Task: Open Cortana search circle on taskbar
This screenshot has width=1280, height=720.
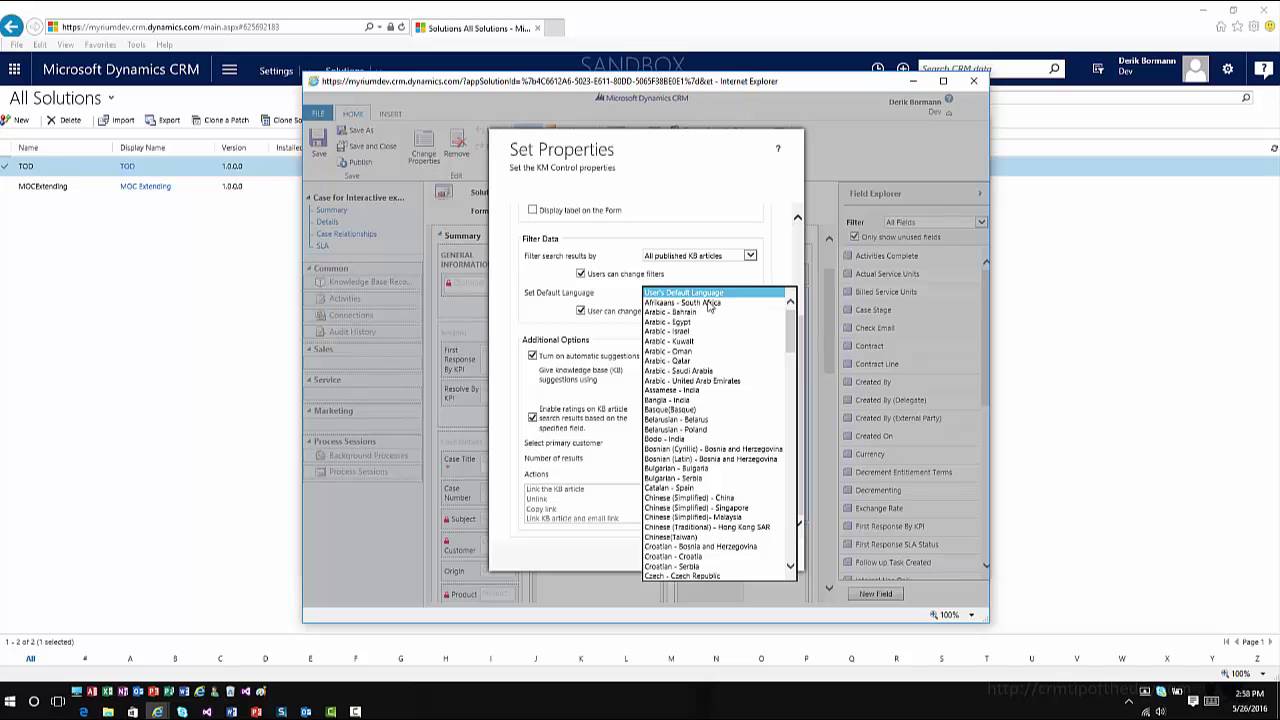Action: [34, 701]
